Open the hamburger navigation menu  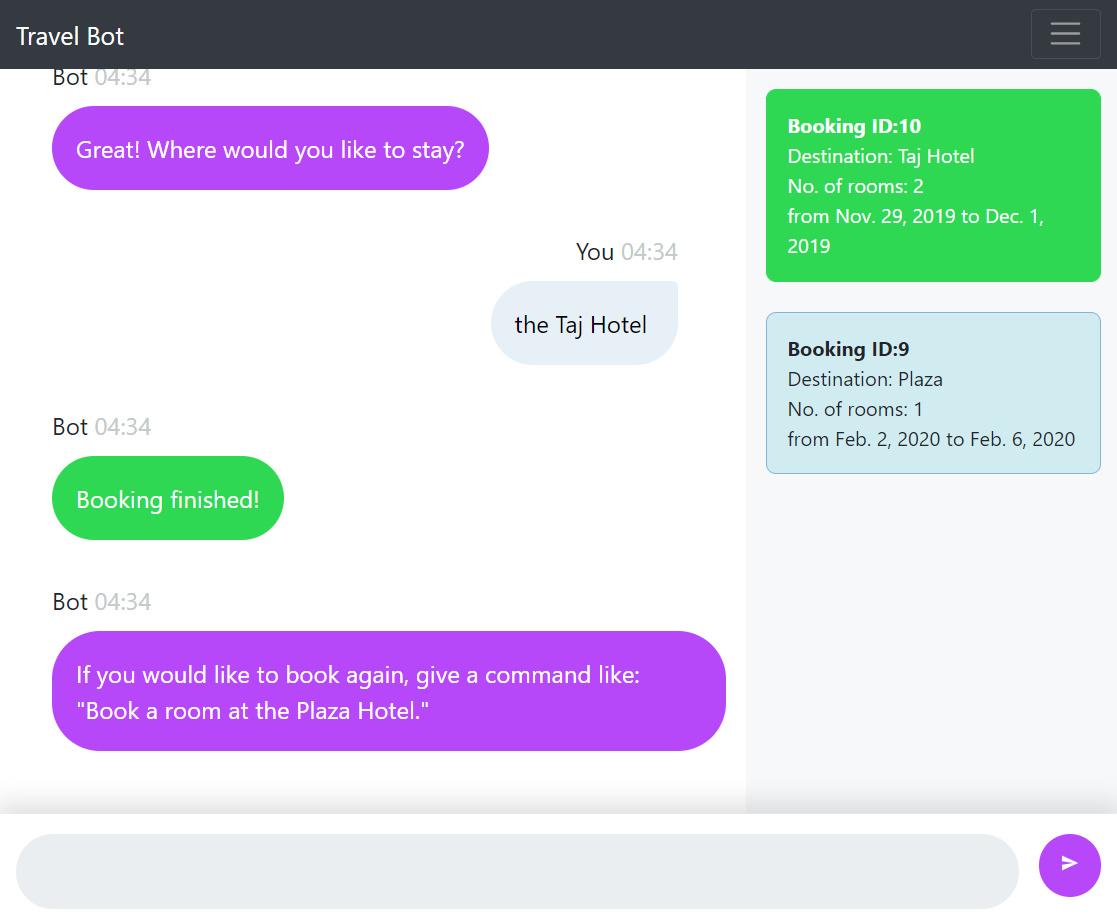[x=1065, y=33]
